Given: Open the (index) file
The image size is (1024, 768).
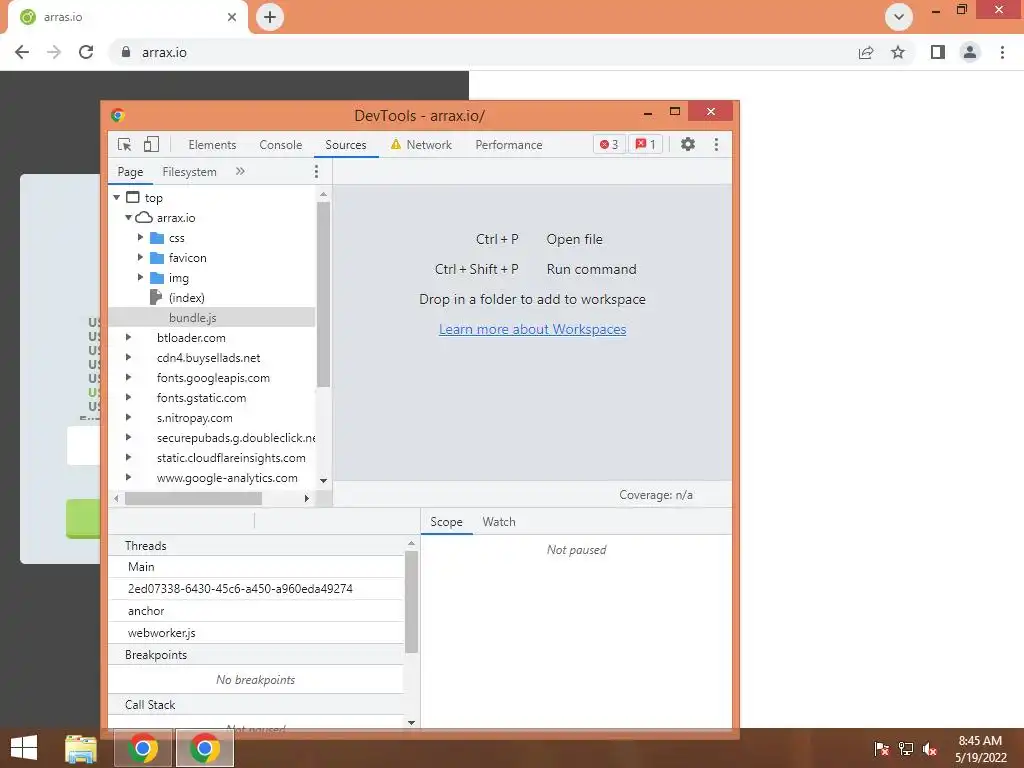Looking at the screenshot, I should click(186, 298).
